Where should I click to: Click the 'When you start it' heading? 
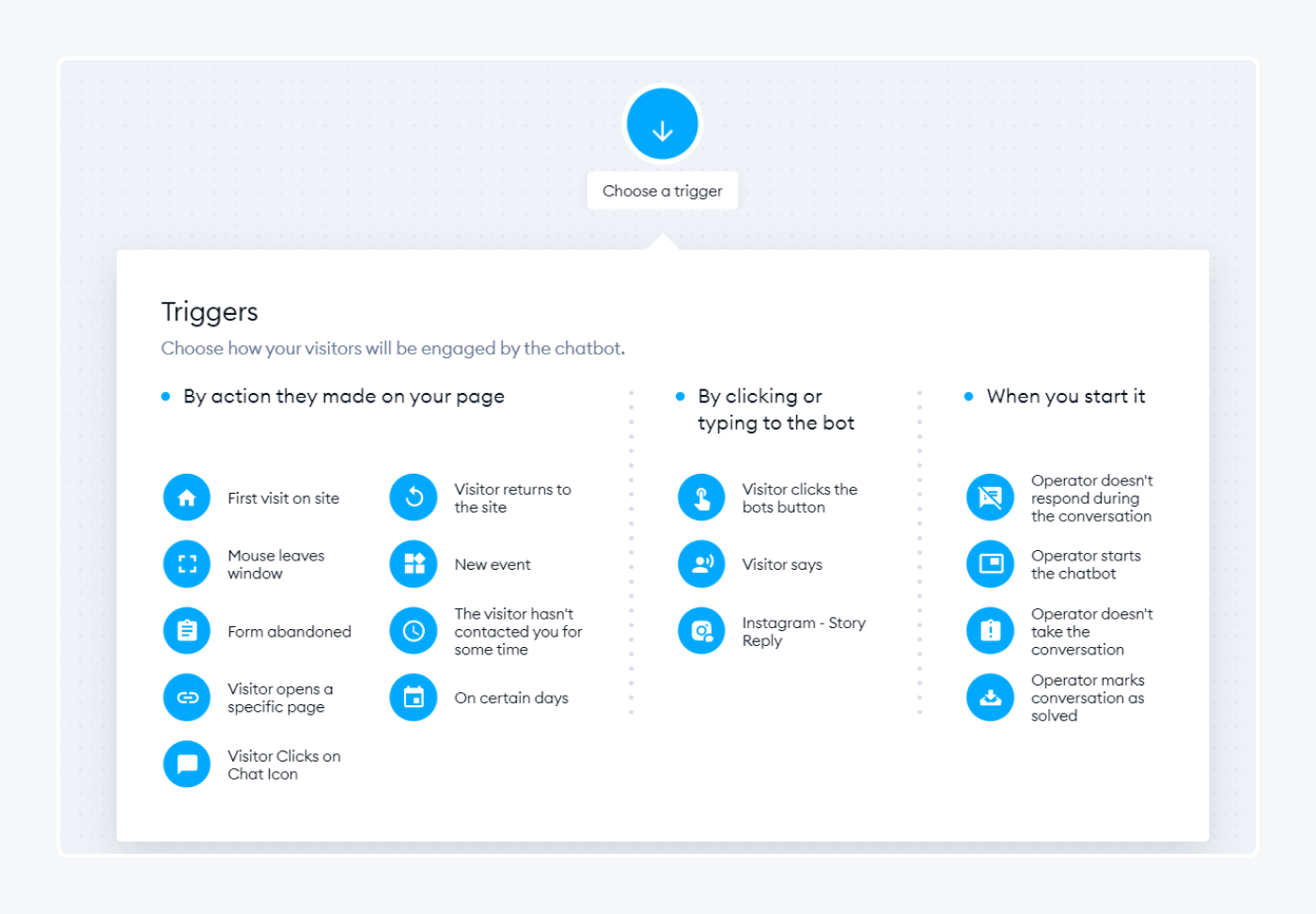1066,397
